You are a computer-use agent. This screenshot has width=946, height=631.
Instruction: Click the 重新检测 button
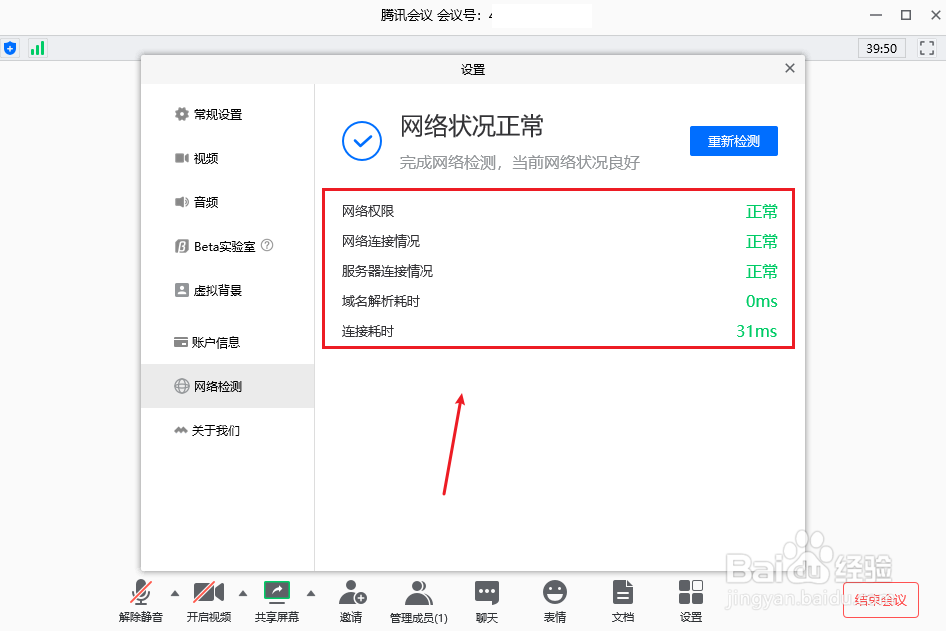734,141
